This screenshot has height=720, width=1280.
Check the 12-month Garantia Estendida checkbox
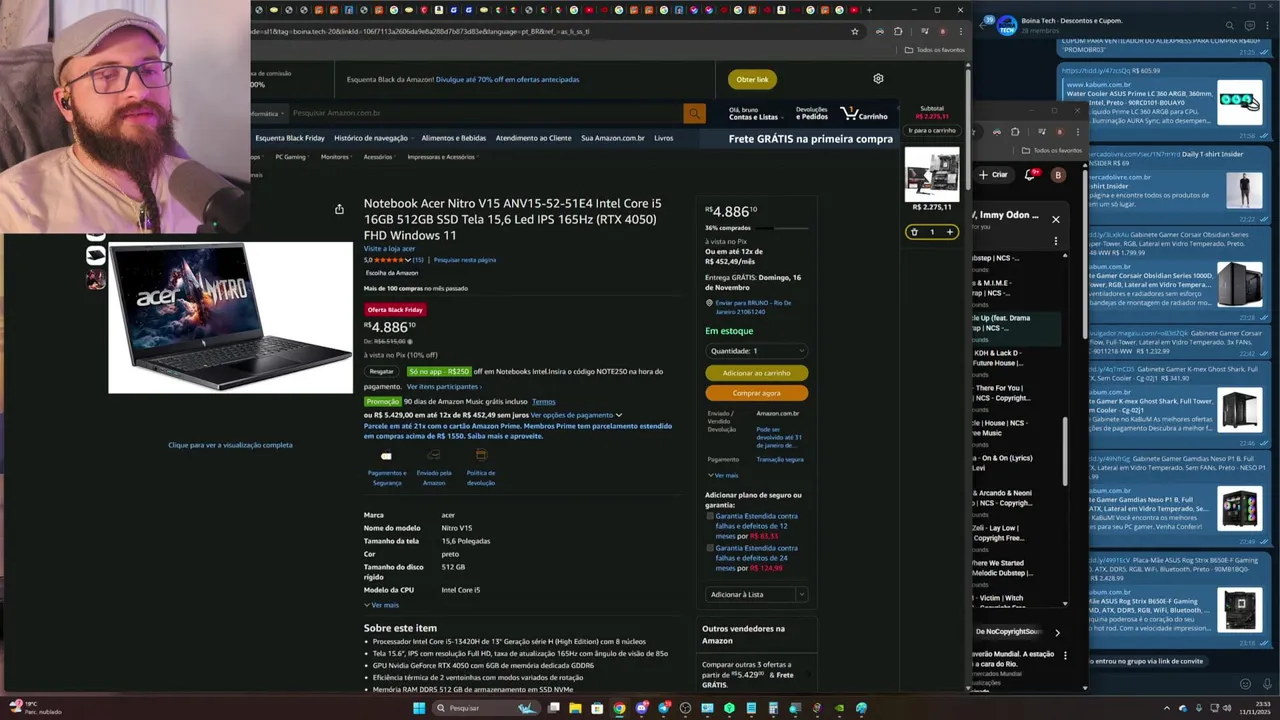coord(710,516)
